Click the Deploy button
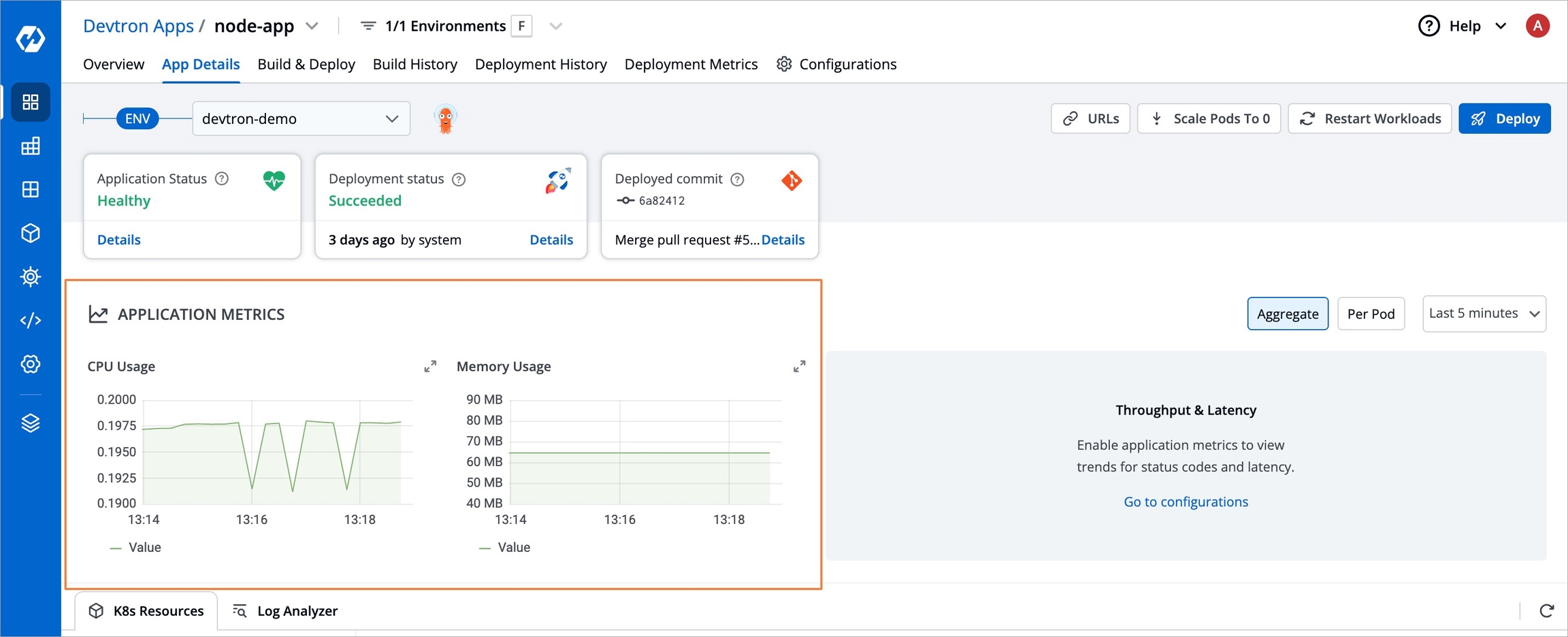The height and width of the screenshot is (637, 1568). coord(1504,118)
